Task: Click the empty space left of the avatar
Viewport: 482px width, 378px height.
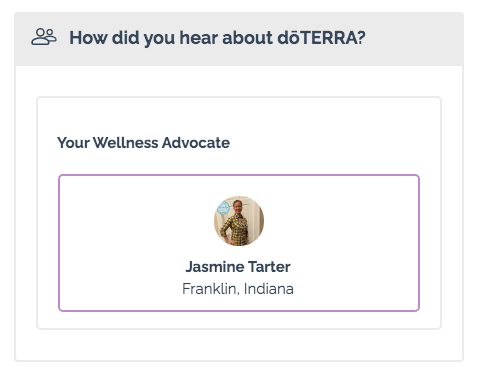Action: pyautogui.click(x=137, y=221)
